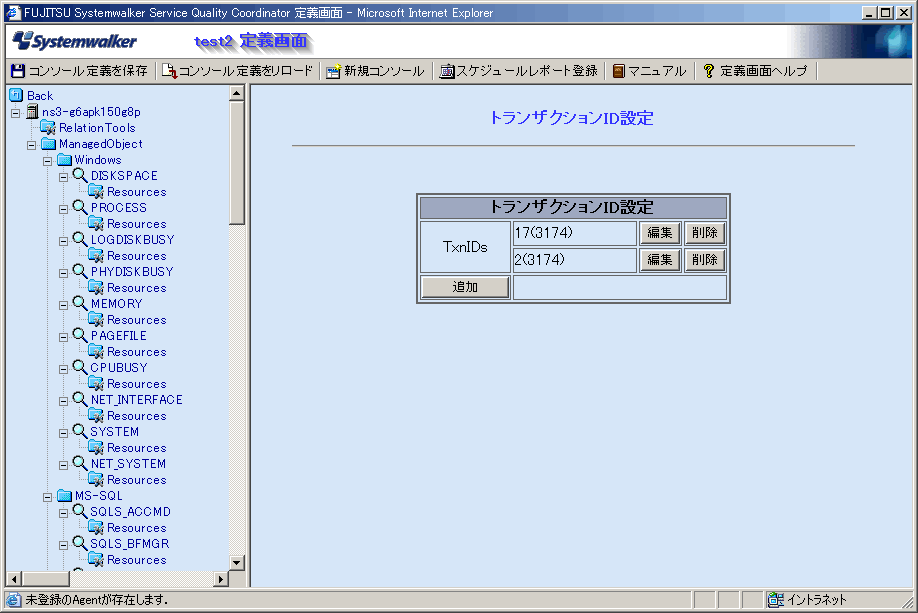Click the definition screen help question icon

pyautogui.click(x=708, y=71)
